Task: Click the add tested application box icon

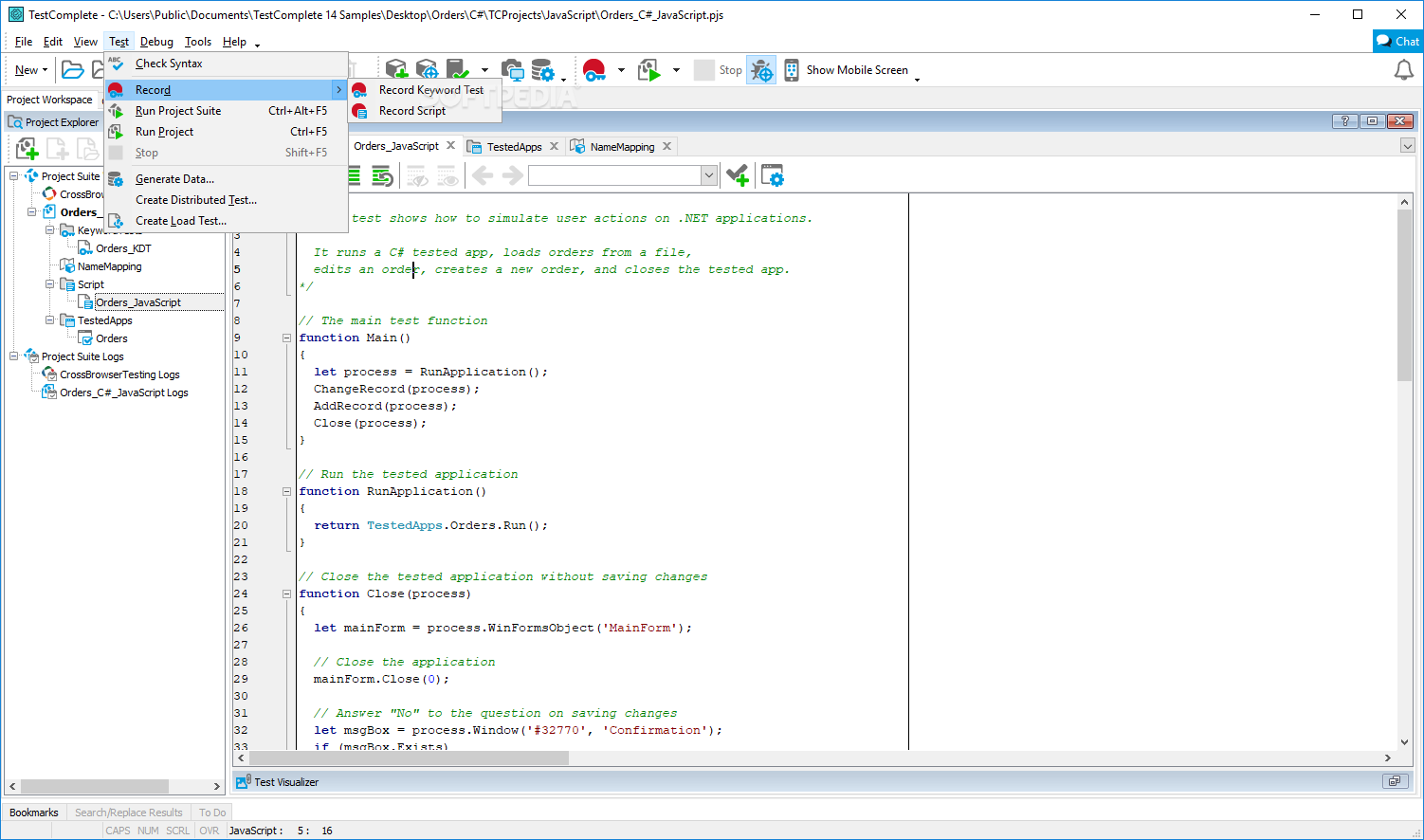Action: (x=396, y=70)
